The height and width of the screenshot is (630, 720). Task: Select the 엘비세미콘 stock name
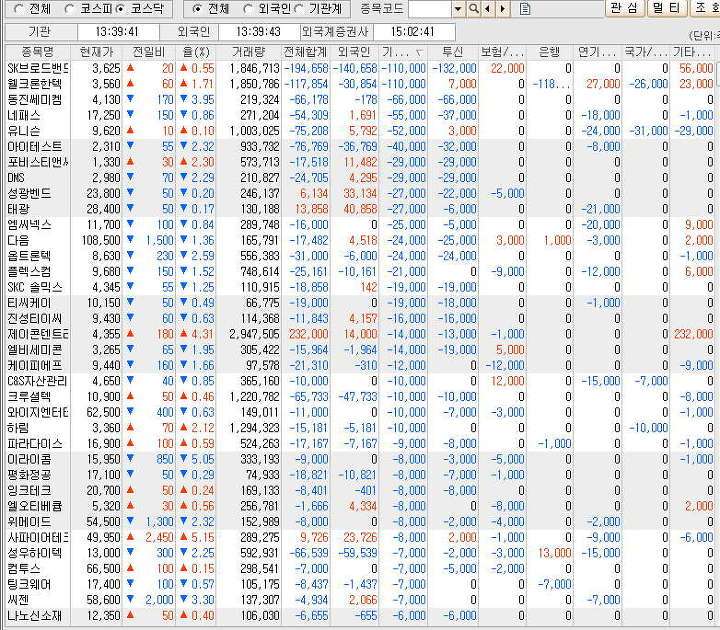pos(34,350)
